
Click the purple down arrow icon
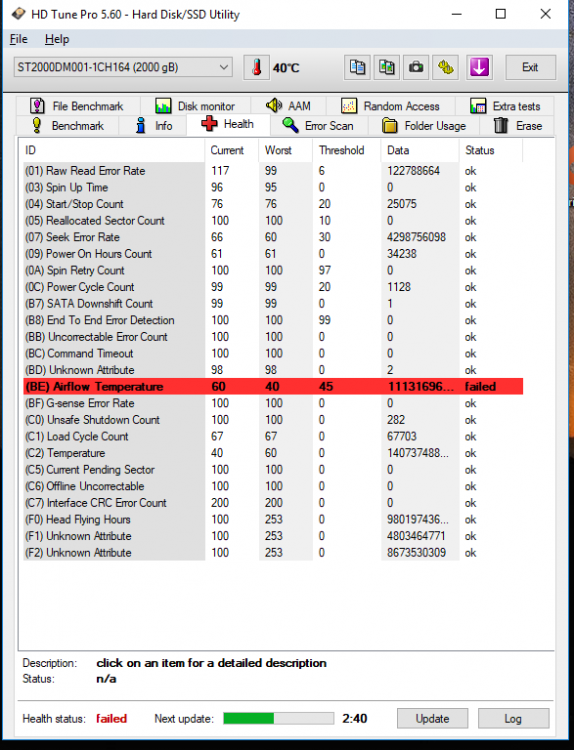click(x=479, y=67)
